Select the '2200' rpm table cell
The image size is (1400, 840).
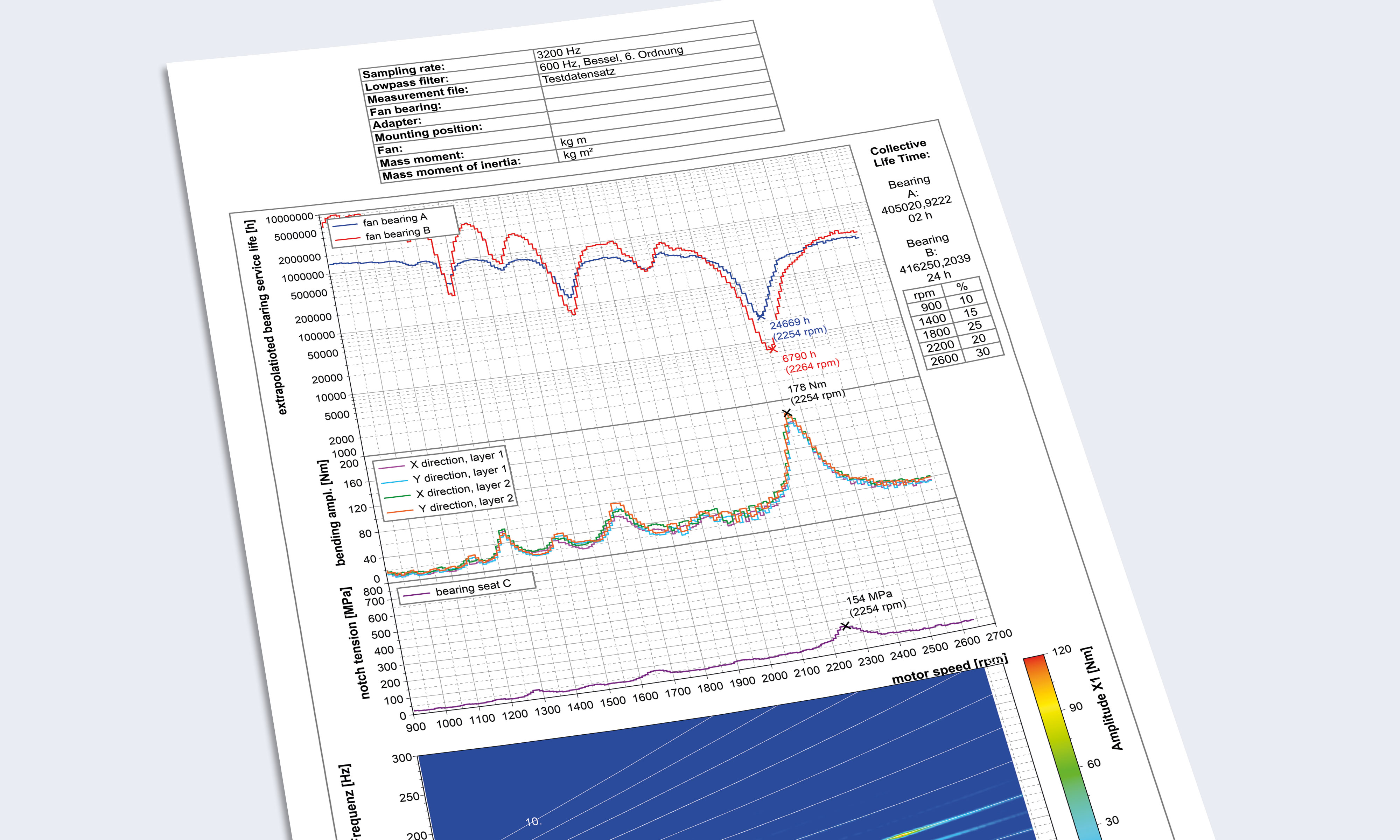(x=940, y=346)
